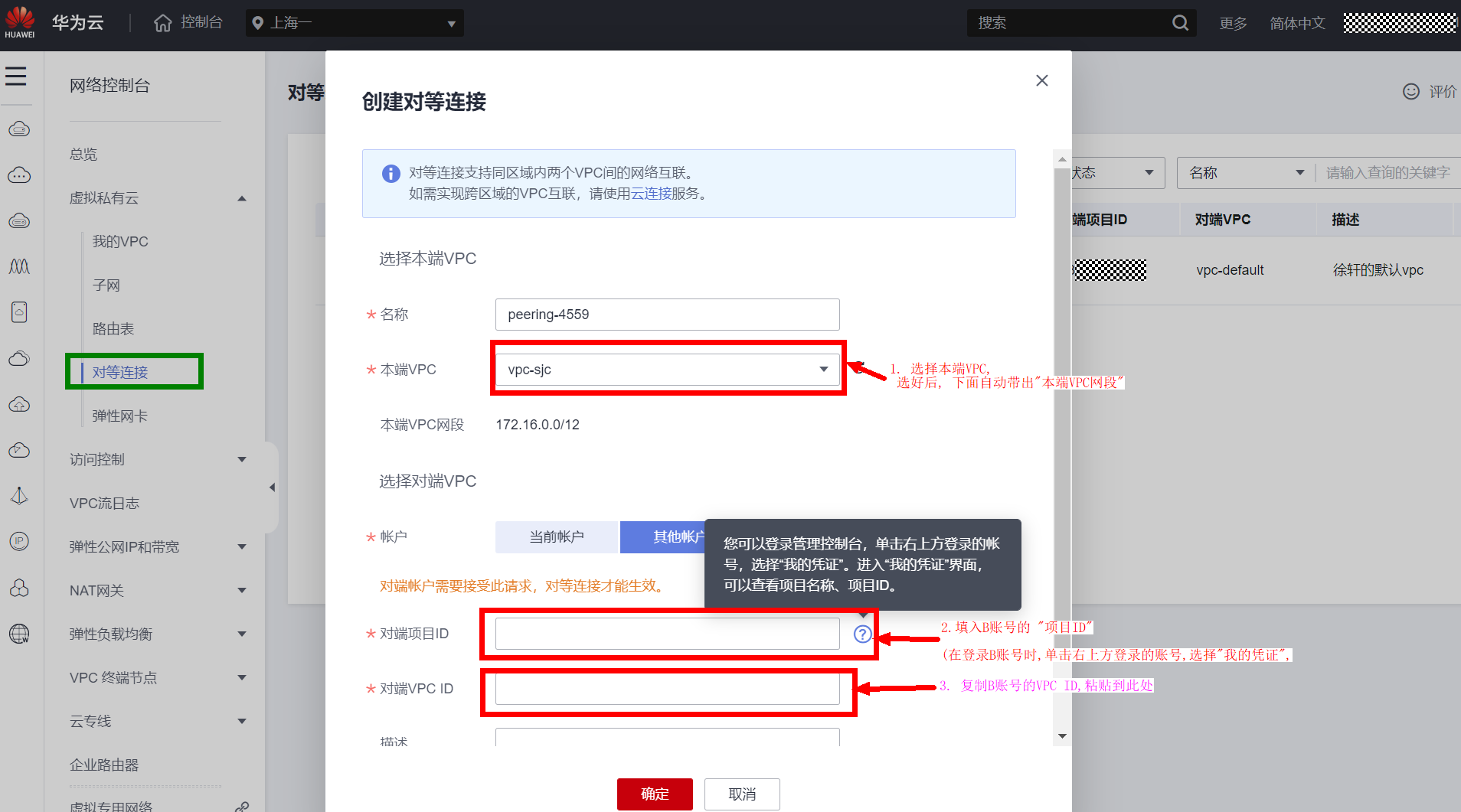Click vpc-default in the background table
The height and width of the screenshot is (812, 1461).
(1230, 270)
